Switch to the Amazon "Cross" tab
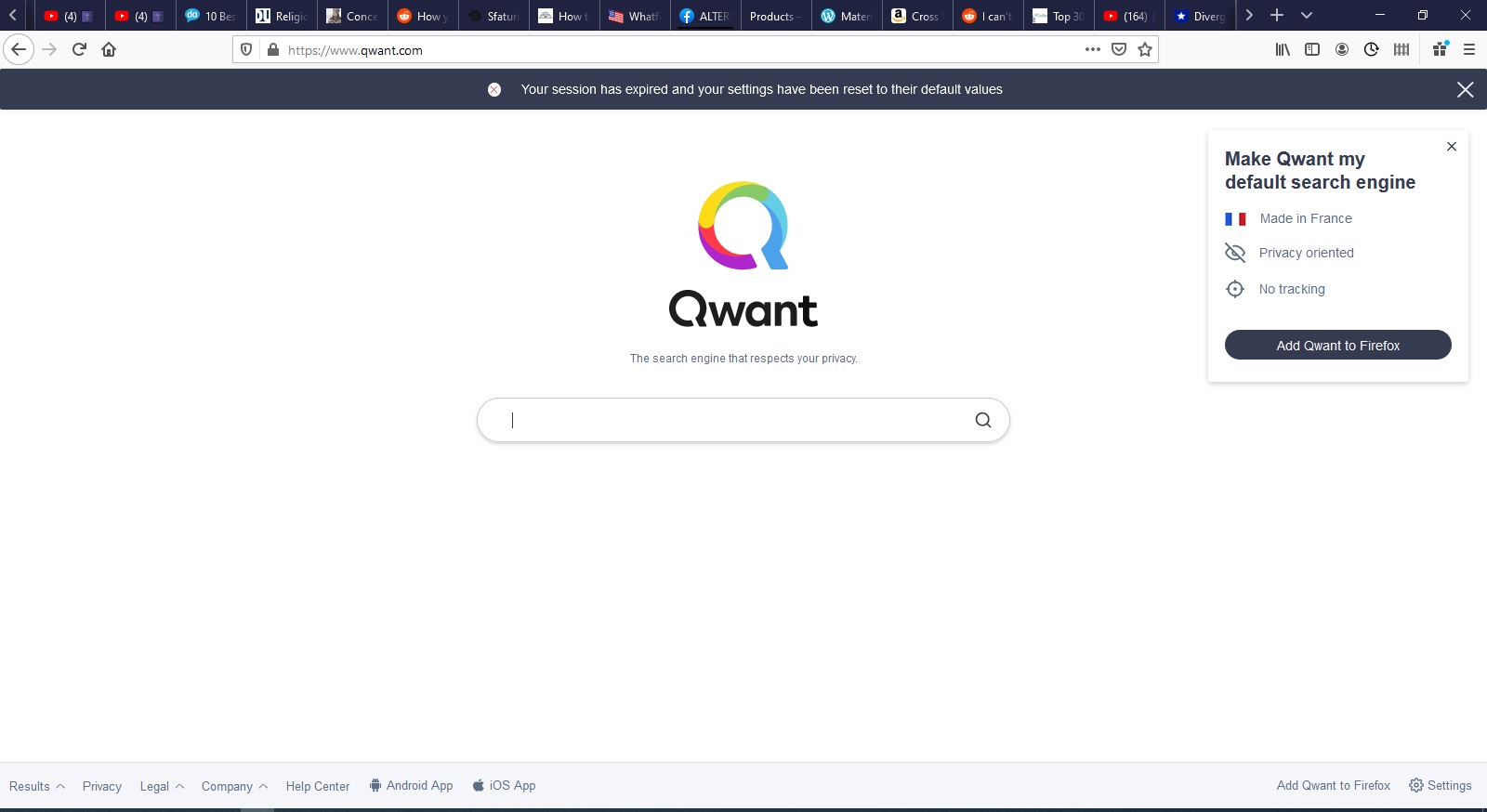 tap(917, 16)
